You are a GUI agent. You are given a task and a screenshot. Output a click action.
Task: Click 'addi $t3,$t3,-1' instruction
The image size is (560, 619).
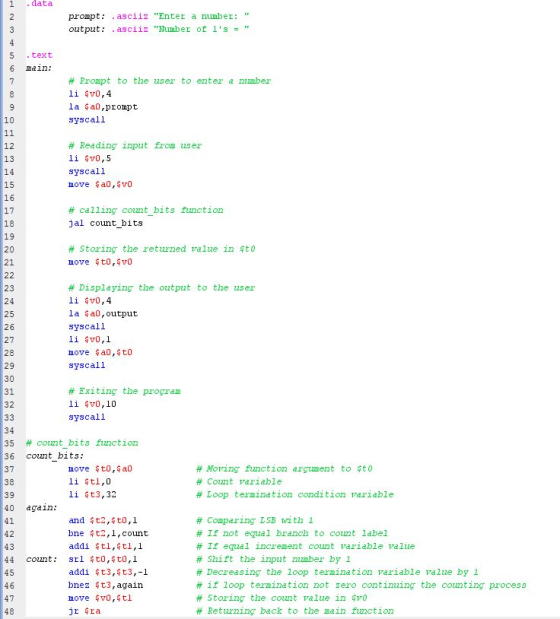[108, 572]
